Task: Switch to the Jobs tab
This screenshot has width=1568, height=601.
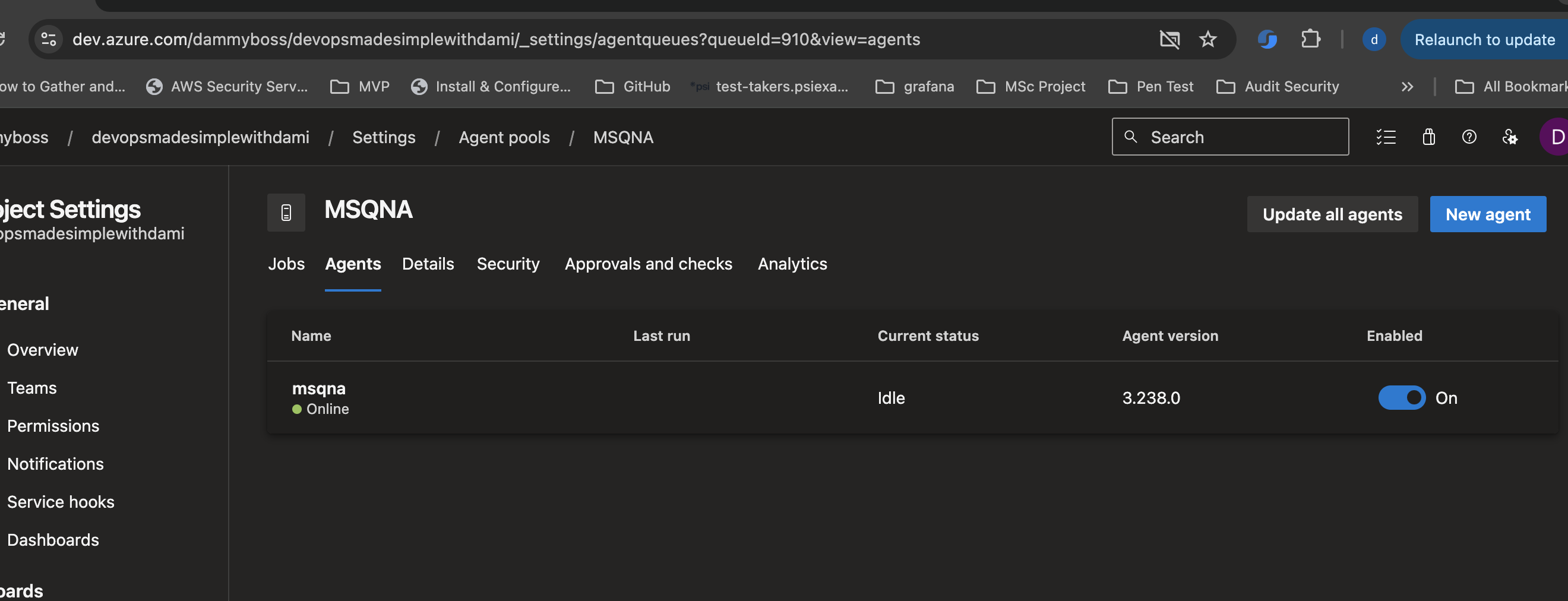Action: 286,264
